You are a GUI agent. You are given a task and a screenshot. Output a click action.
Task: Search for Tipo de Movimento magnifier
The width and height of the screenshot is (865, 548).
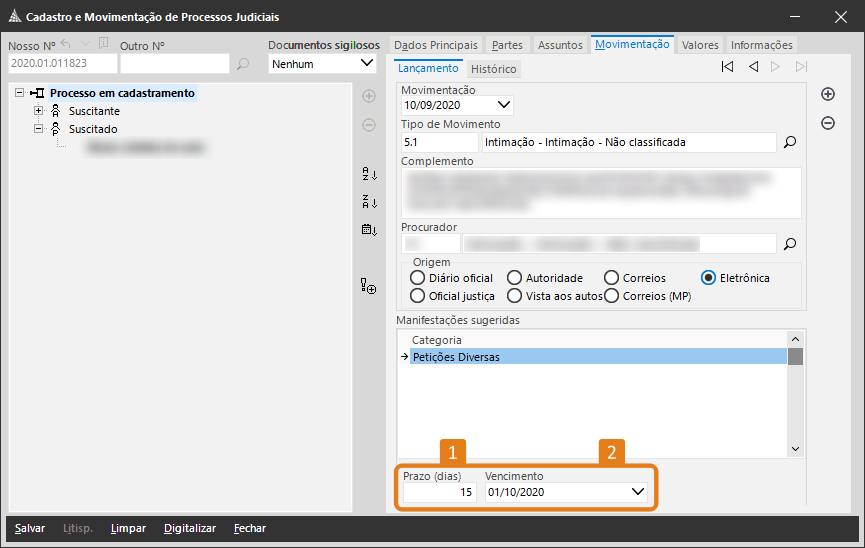click(789, 143)
